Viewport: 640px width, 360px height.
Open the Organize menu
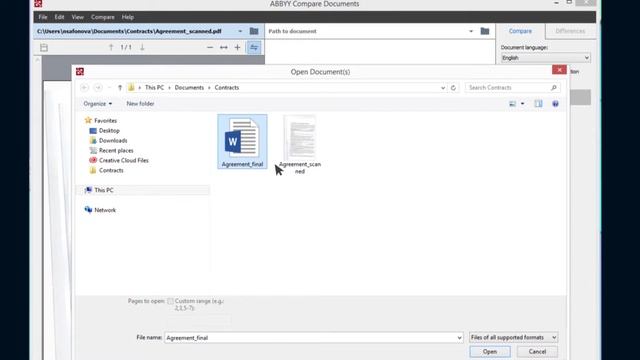(98, 104)
